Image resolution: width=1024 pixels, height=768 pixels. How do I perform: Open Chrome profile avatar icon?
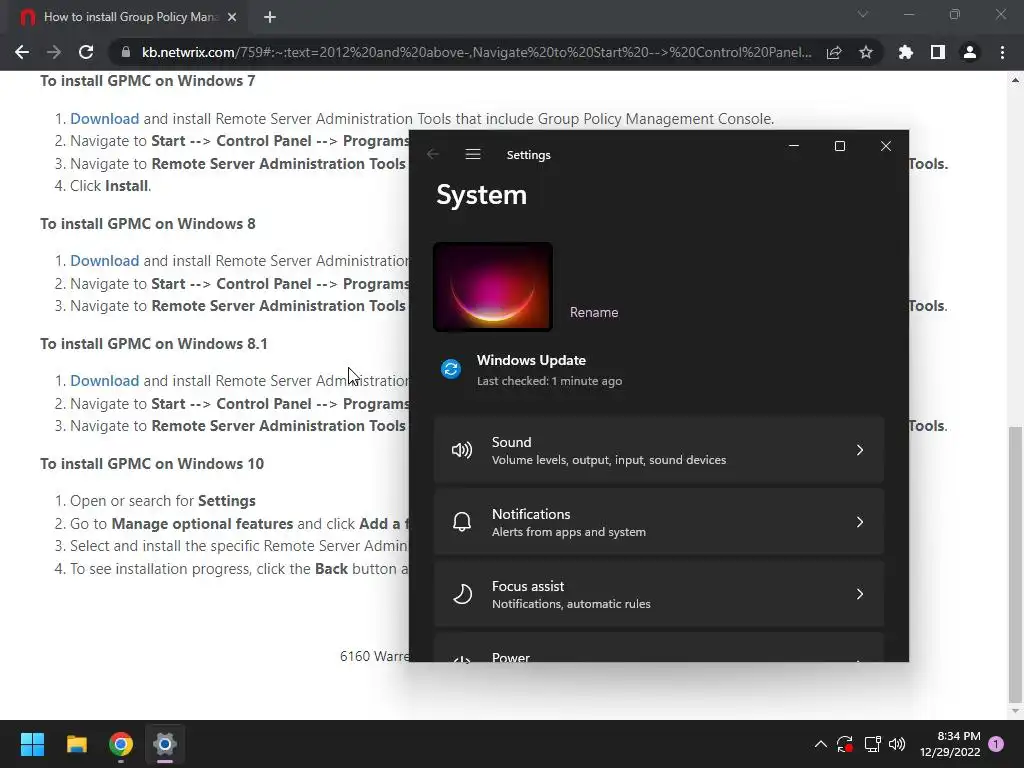point(970,52)
